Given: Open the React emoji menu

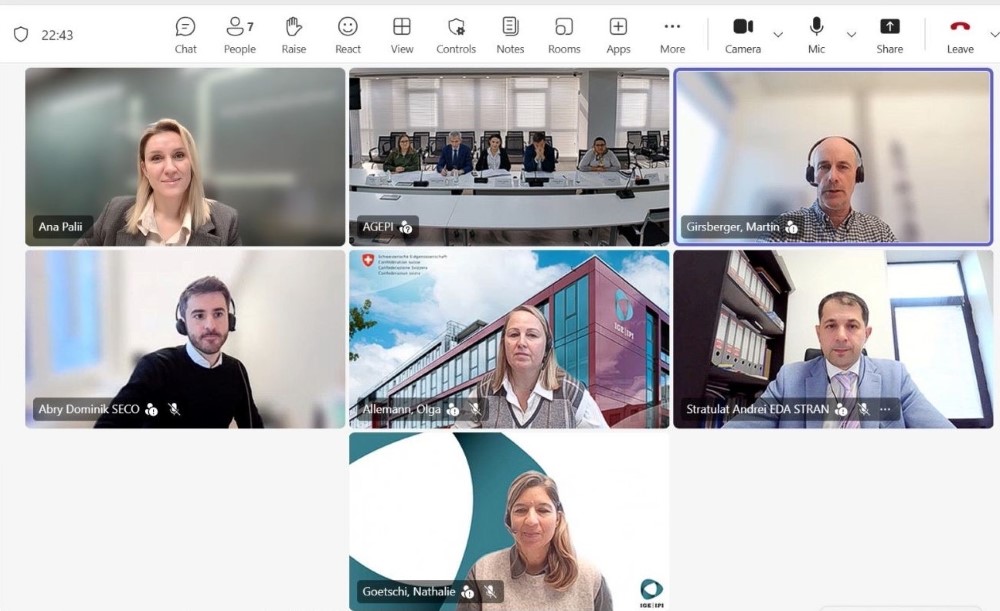Looking at the screenshot, I should [x=348, y=34].
